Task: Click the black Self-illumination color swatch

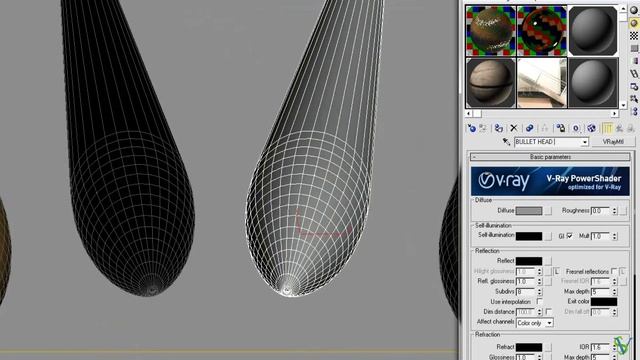Action: click(x=529, y=236)
